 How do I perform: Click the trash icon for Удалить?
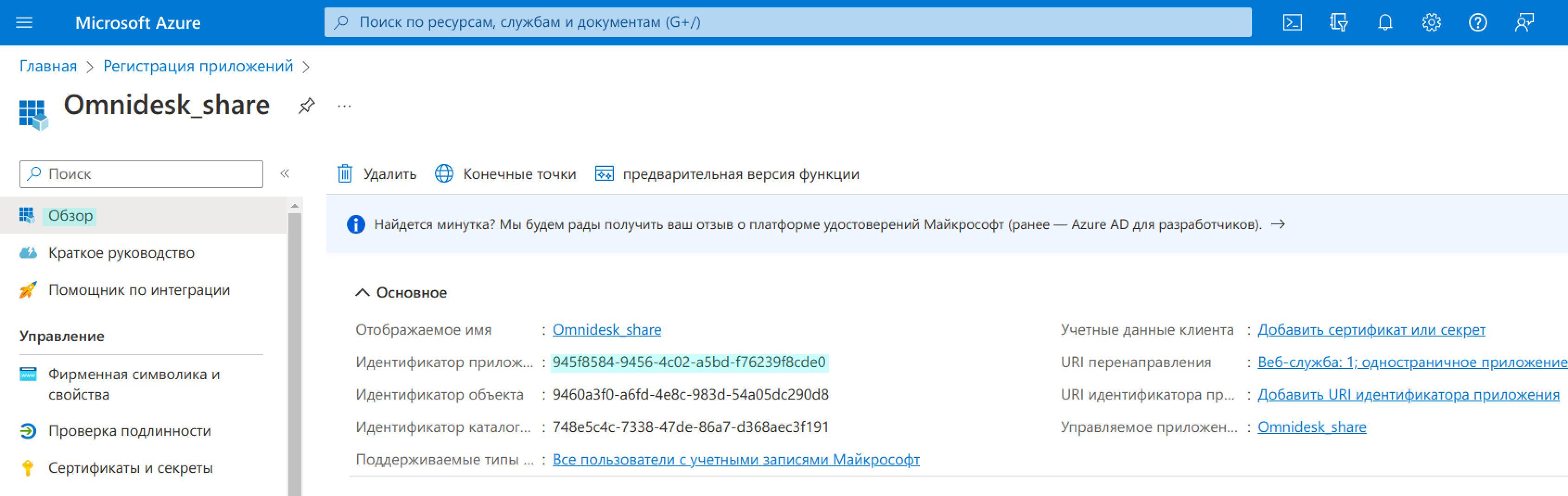tap(345, 173)
